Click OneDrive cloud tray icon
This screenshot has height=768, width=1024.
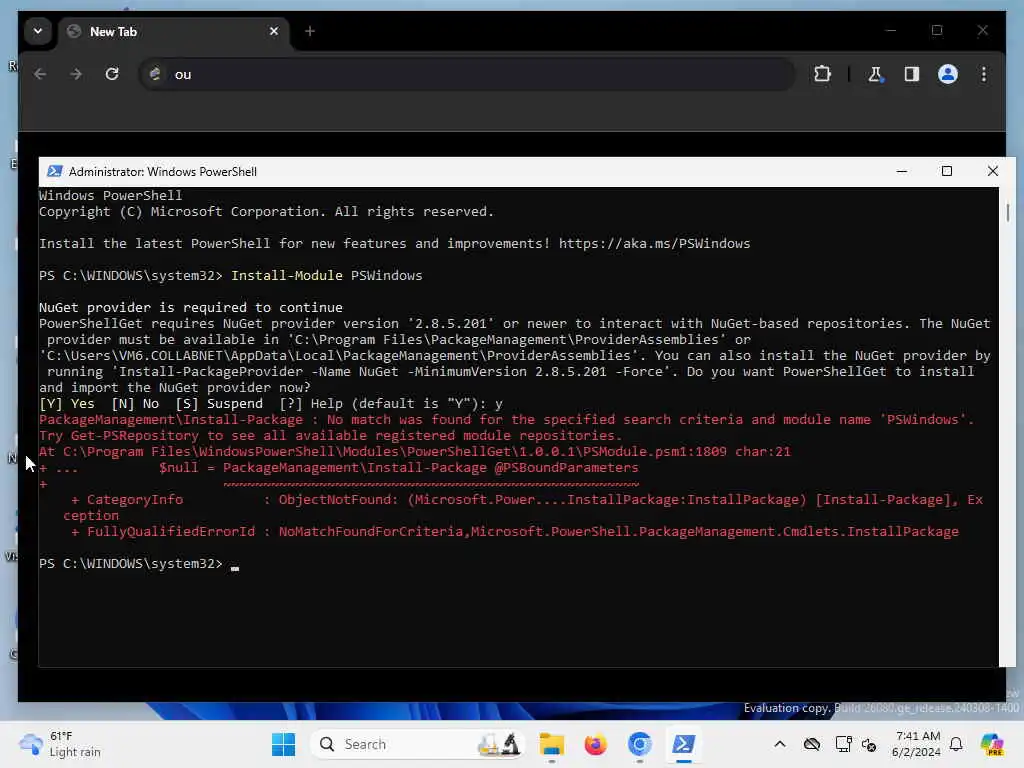click(812, 744)
